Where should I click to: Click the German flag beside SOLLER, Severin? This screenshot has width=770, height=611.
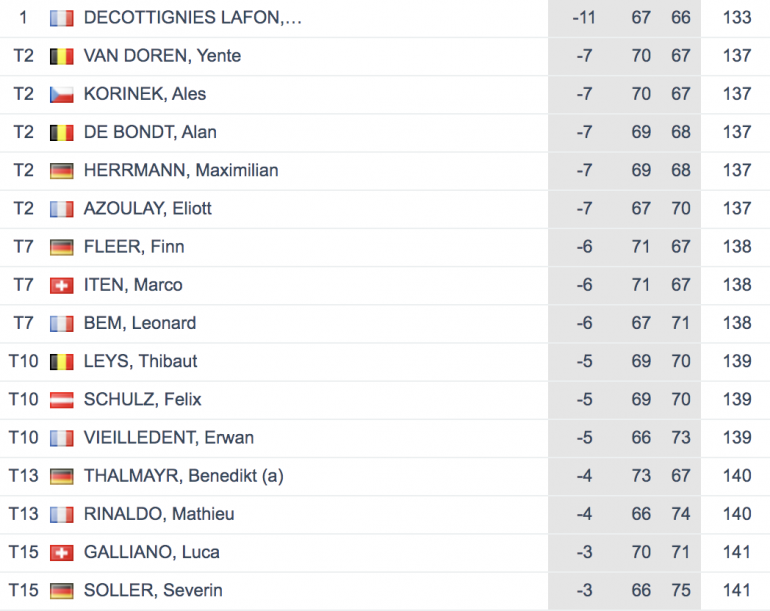(x=61, y=591)
